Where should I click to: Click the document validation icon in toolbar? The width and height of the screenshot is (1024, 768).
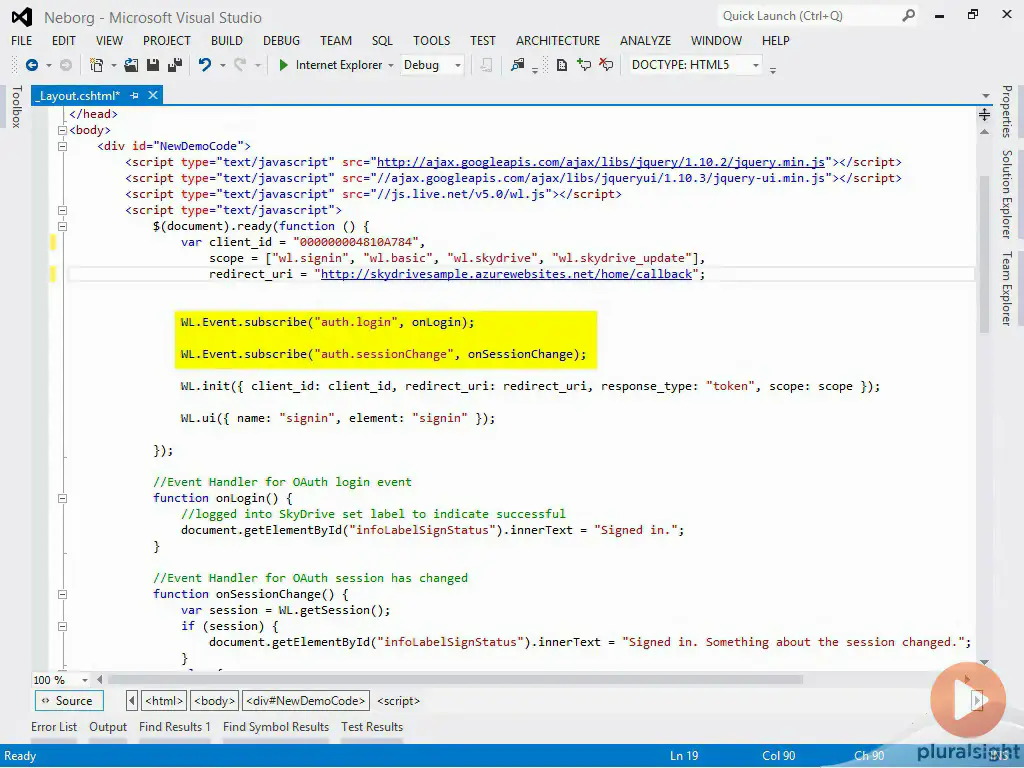coord(562,65)
